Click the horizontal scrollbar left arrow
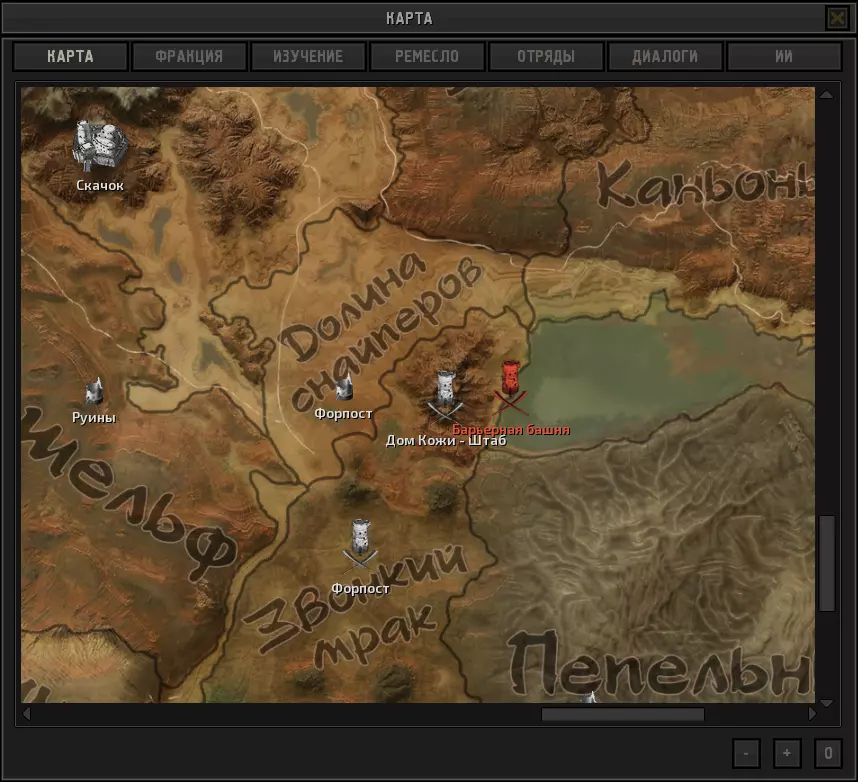 tap(26, 714)
